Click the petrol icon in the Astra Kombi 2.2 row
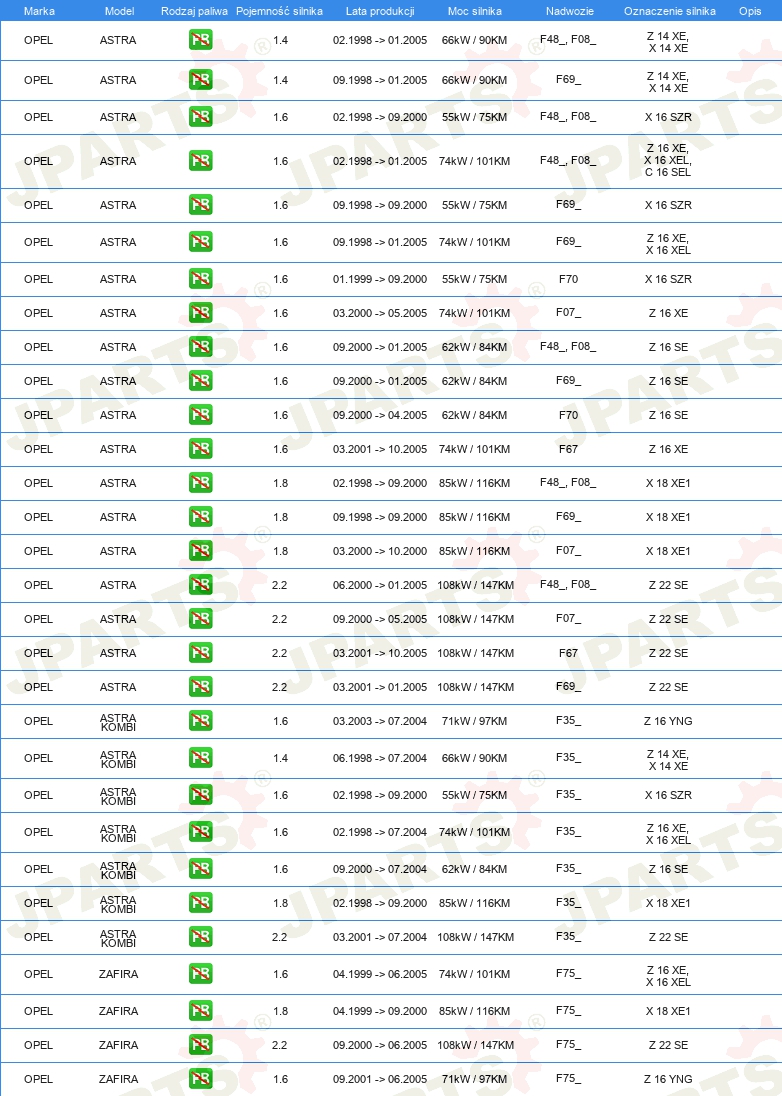Image resolution: width=782 pixels, height=1096 pixels. coord(201,937)
